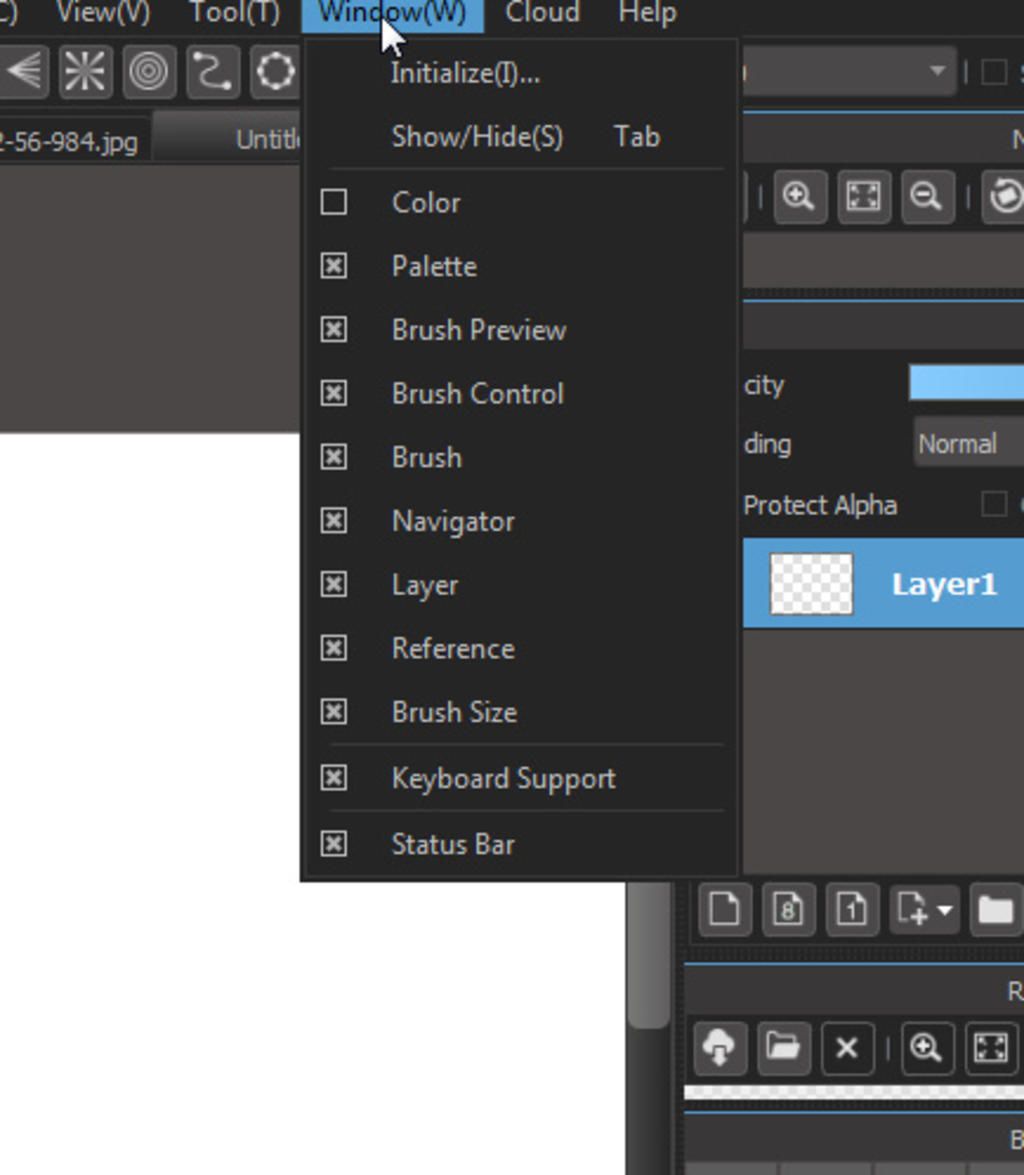The image size is (1024, 1175).
Task: Select the concentric circle snap icon
Action: 149,71
